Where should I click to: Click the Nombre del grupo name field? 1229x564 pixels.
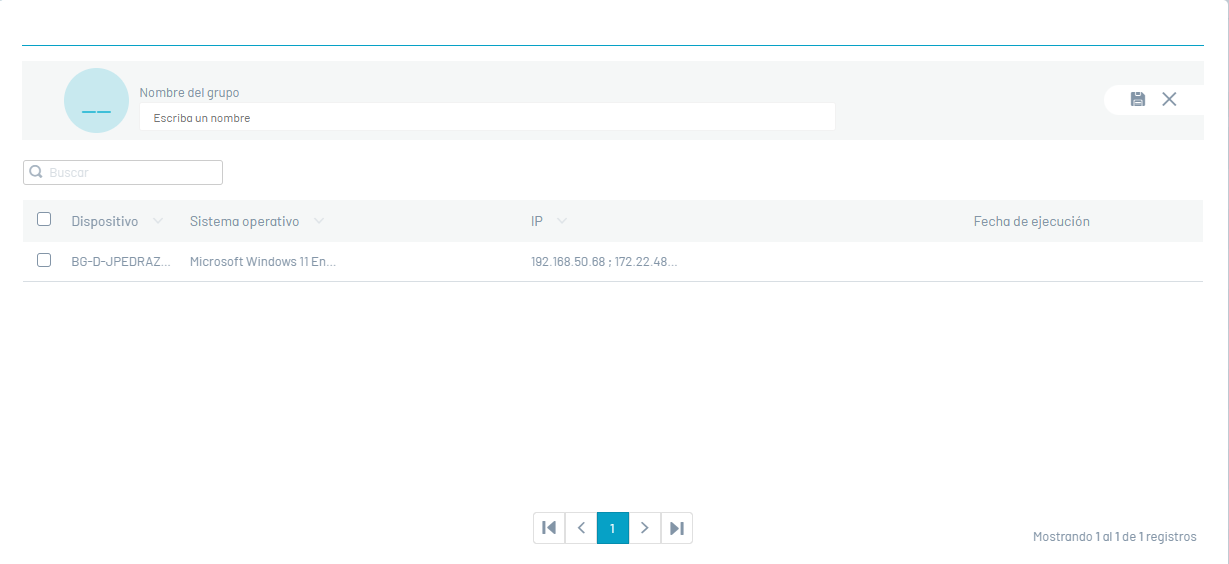tap(486, 117)
